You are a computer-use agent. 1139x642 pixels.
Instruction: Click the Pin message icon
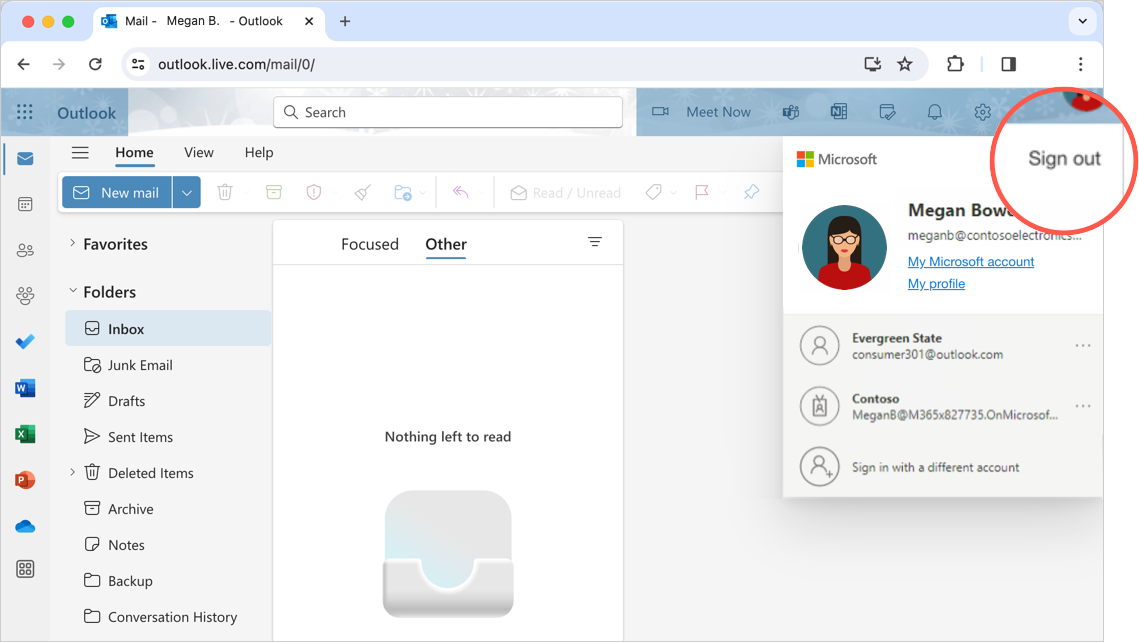[751, 192]
